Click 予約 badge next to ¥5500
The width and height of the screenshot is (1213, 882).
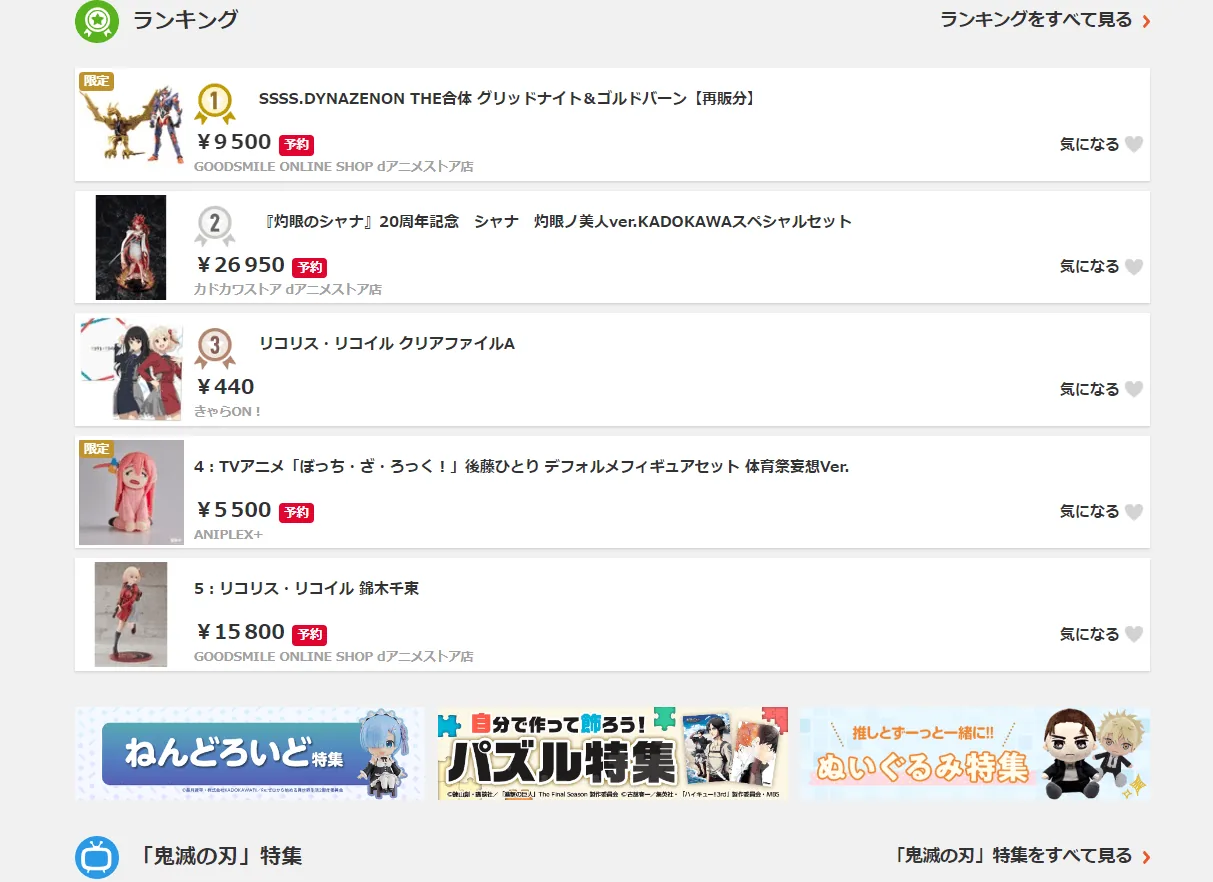point(296,512)
